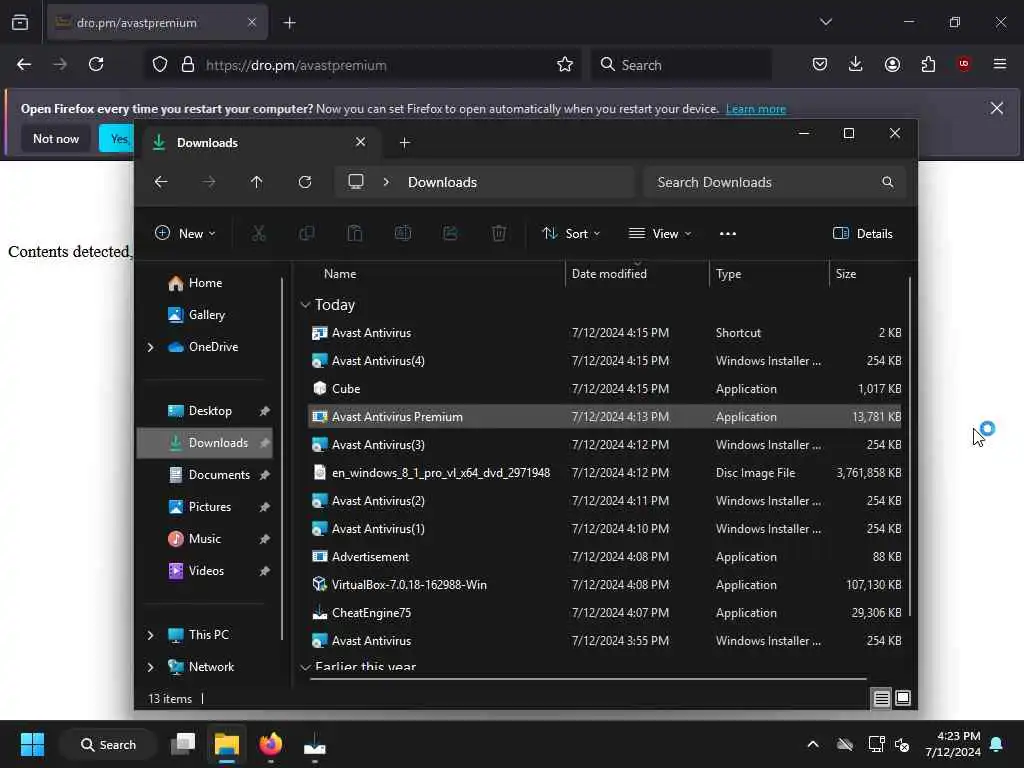
Task: Refresh the Downloads folder view
Action: point(305,182)
